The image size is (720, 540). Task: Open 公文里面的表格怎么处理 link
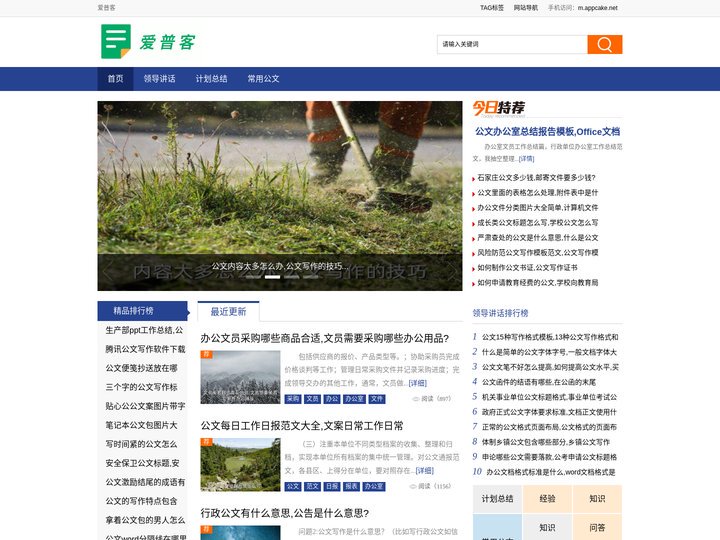click(x=538, y=193)
